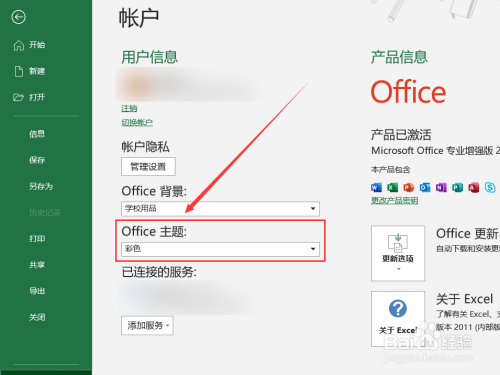
Task: Choose 另存为 (Save As) in sidebar
Action: click(41, 186)
